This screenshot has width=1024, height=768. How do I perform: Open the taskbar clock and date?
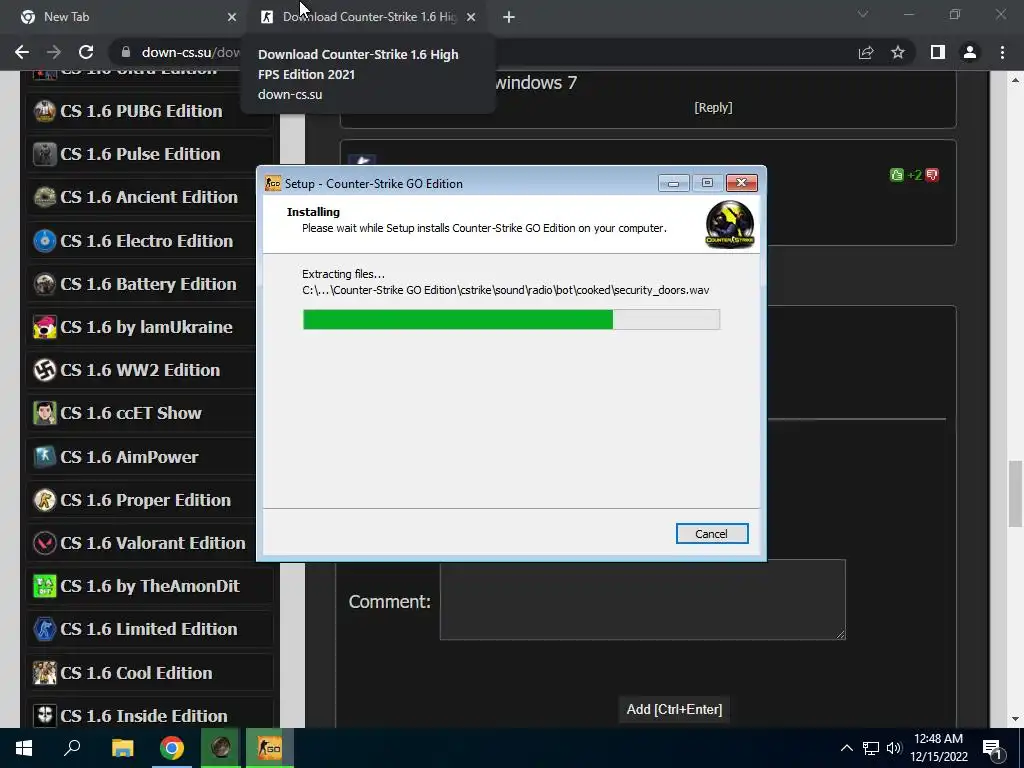point(938,748)
